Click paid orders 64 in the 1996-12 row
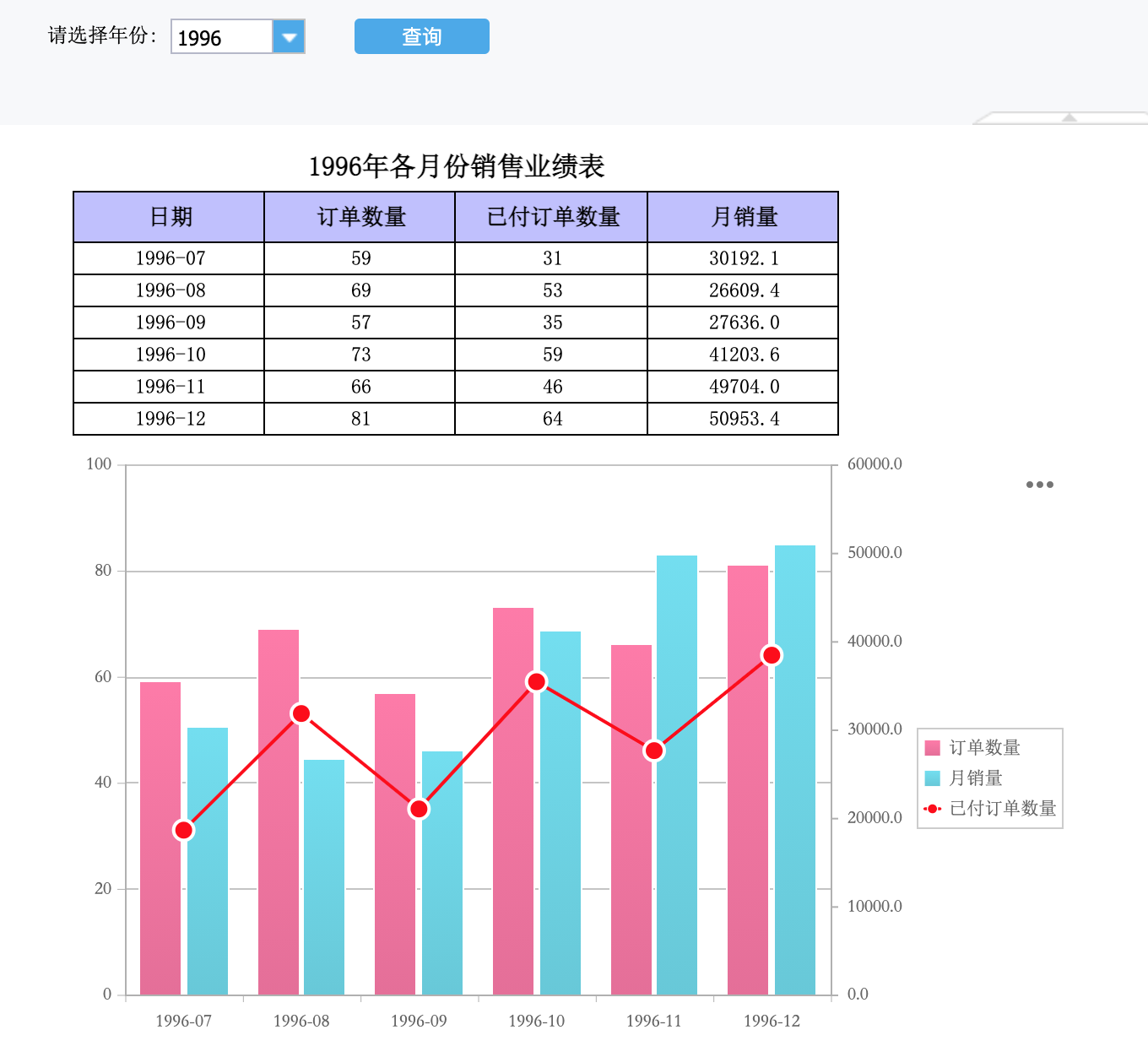The width and height of the screenshot is (1148, 1057). pyautogui.click(x=551, y=419)
